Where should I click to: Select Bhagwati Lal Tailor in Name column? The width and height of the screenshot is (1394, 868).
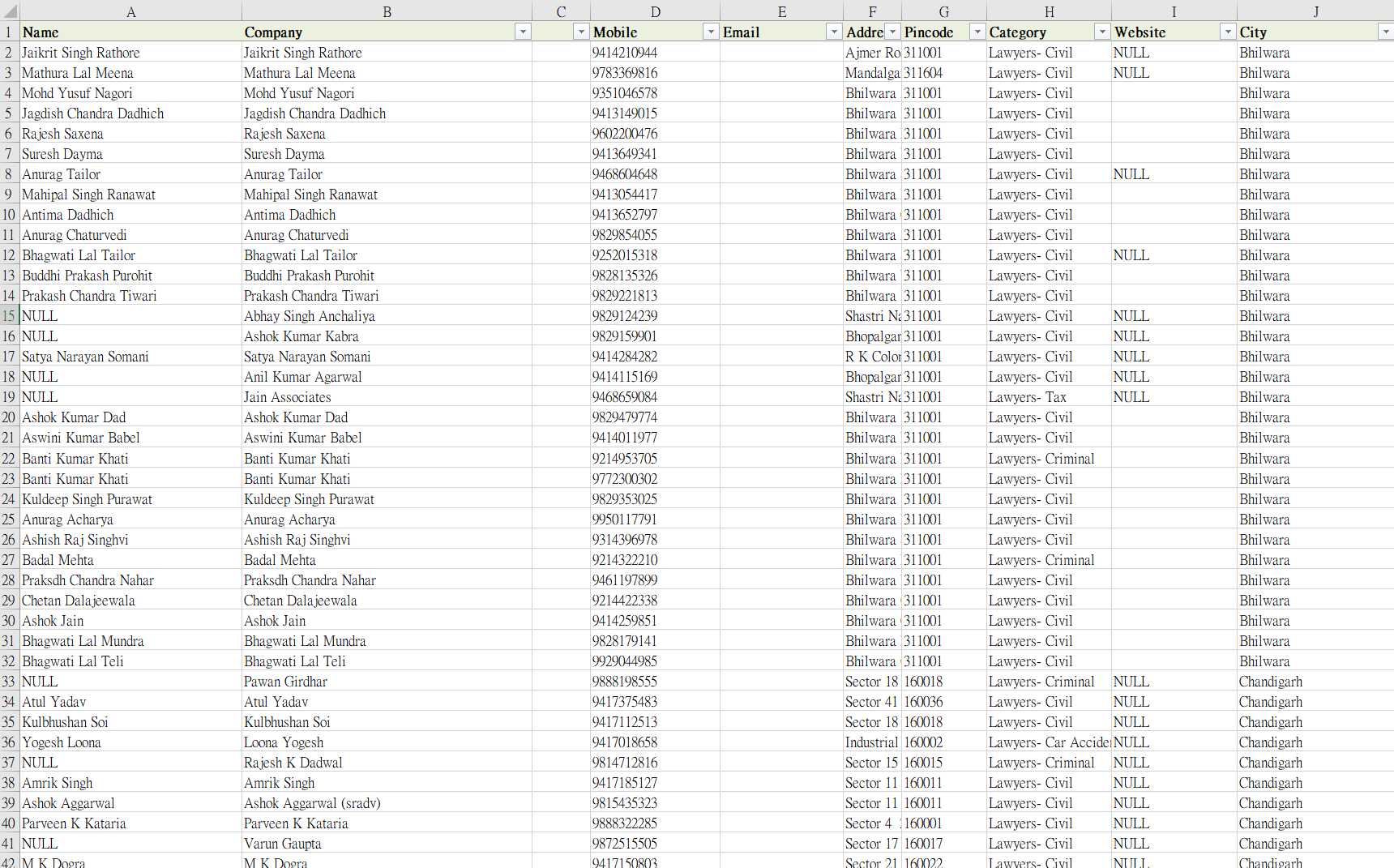click(x=130, y=255)
